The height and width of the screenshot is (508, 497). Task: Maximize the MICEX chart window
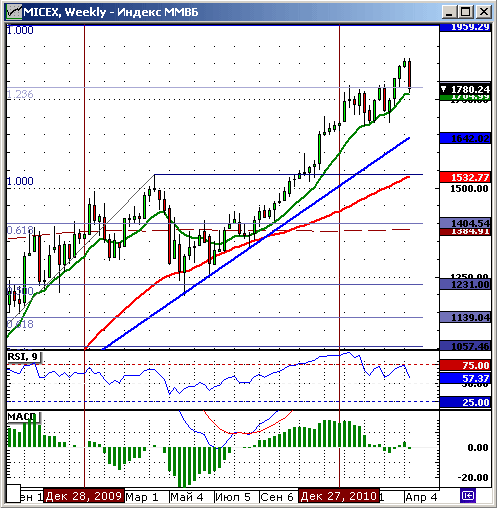coord(466,12)
